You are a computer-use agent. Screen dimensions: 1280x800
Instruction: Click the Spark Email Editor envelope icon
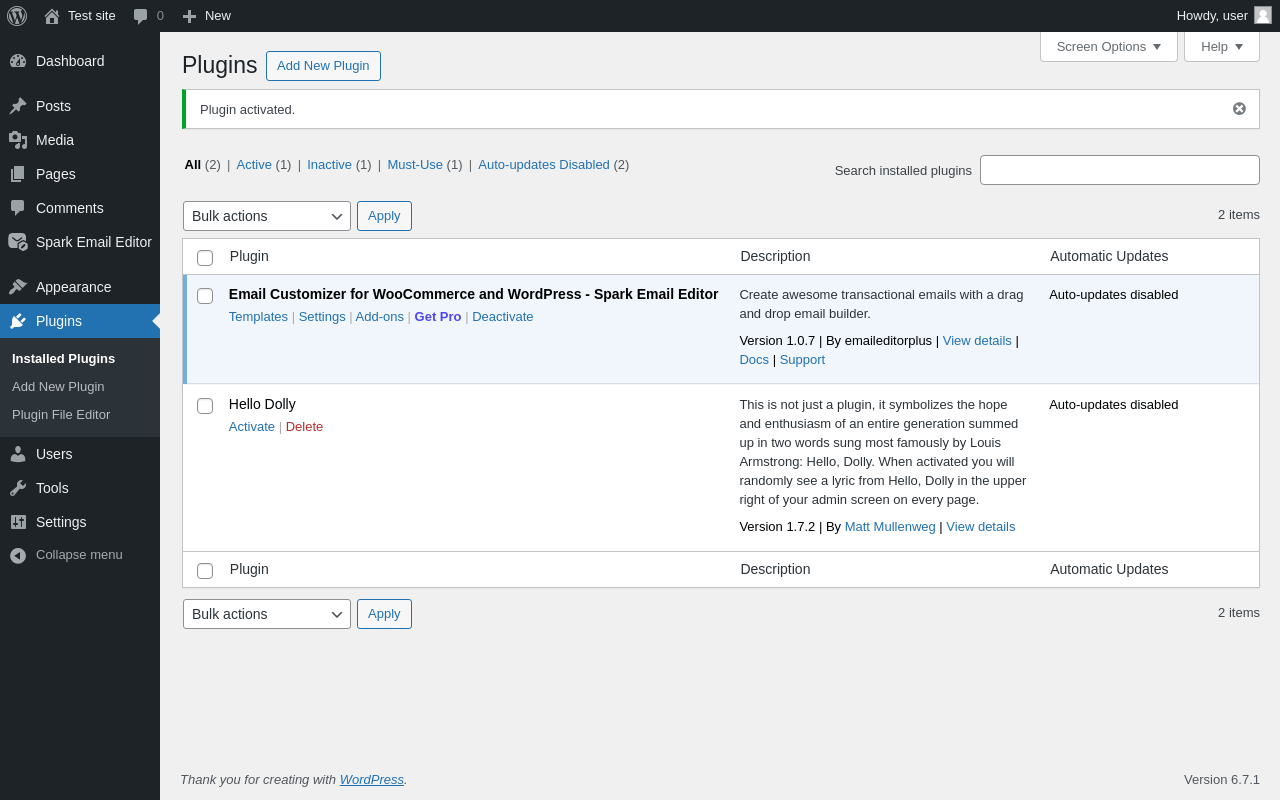click(18, 242)
